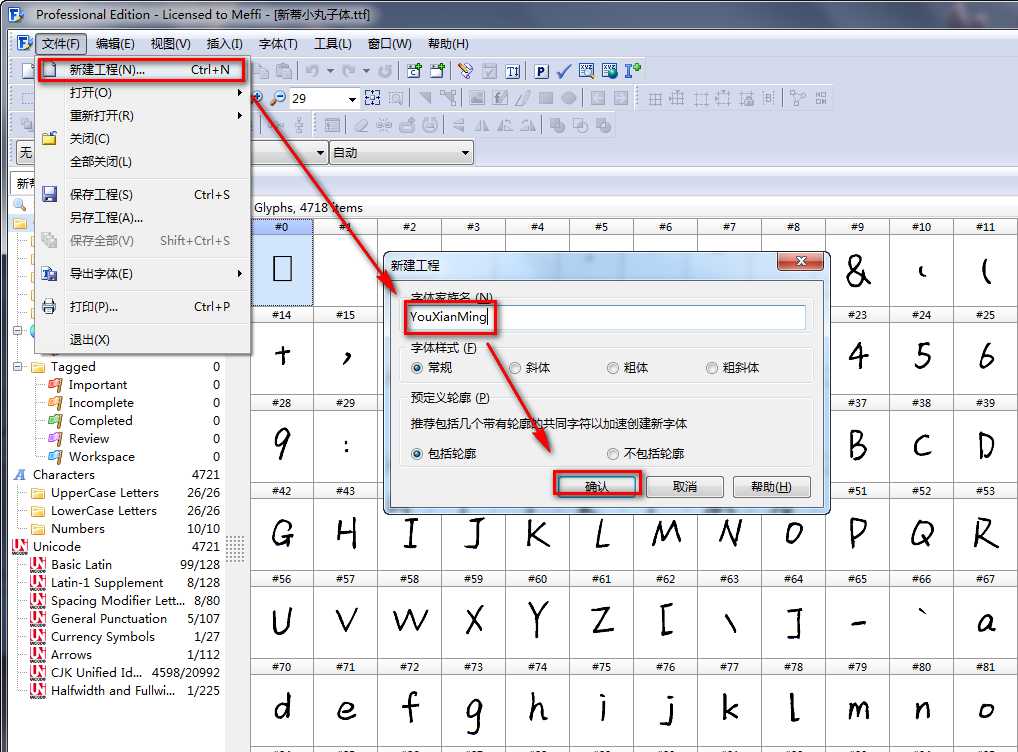Click the flag icon next to Completed

56,421
